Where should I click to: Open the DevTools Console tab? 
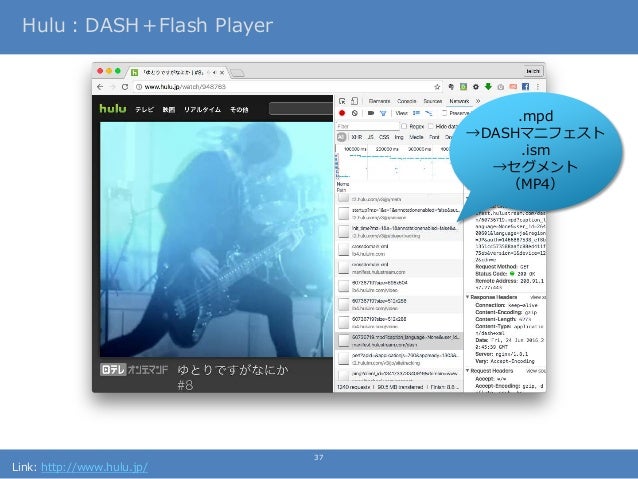pyautogui.click(x=406, y=101)
